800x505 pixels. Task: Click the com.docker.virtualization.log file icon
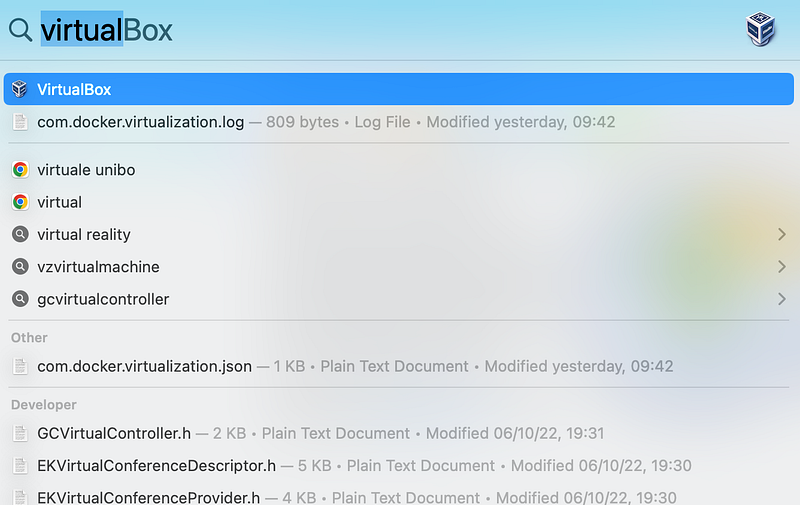(20, 122)
